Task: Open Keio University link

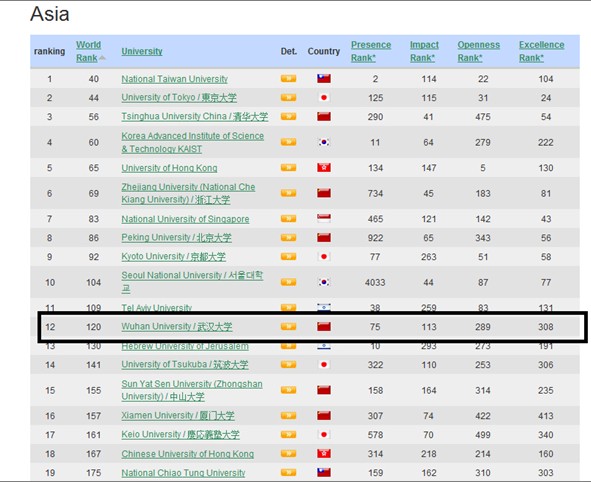Action: click(180, 435)
